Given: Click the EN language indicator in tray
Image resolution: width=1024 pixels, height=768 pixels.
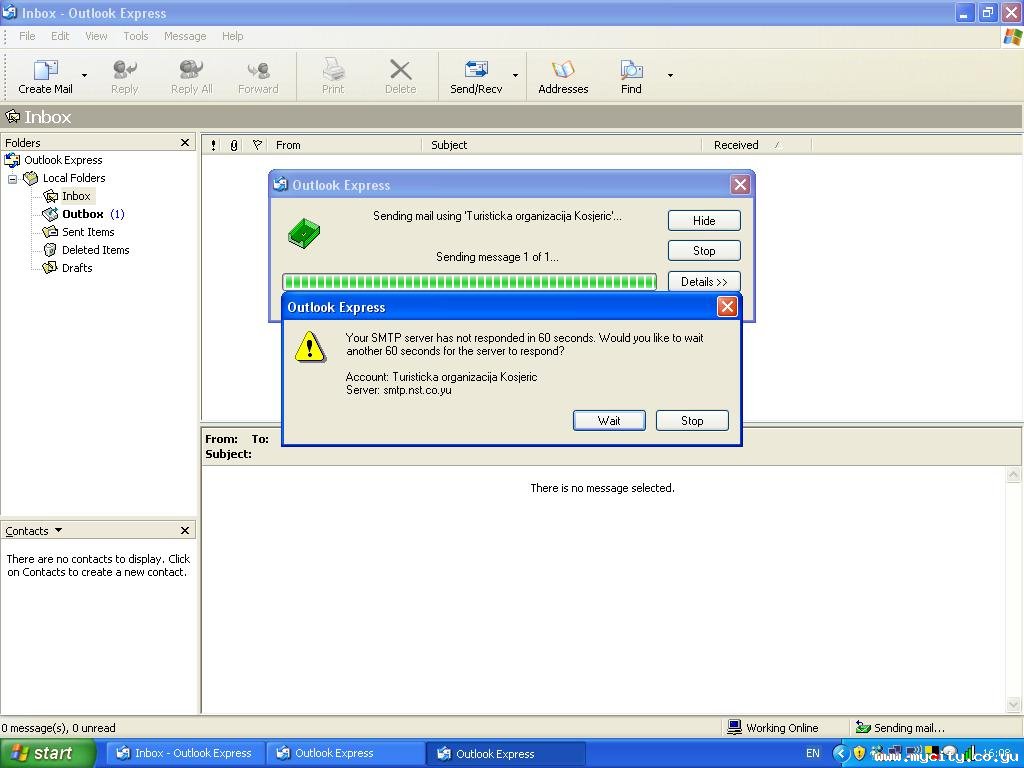Looking at the screenshot, I should coord(812,753).
